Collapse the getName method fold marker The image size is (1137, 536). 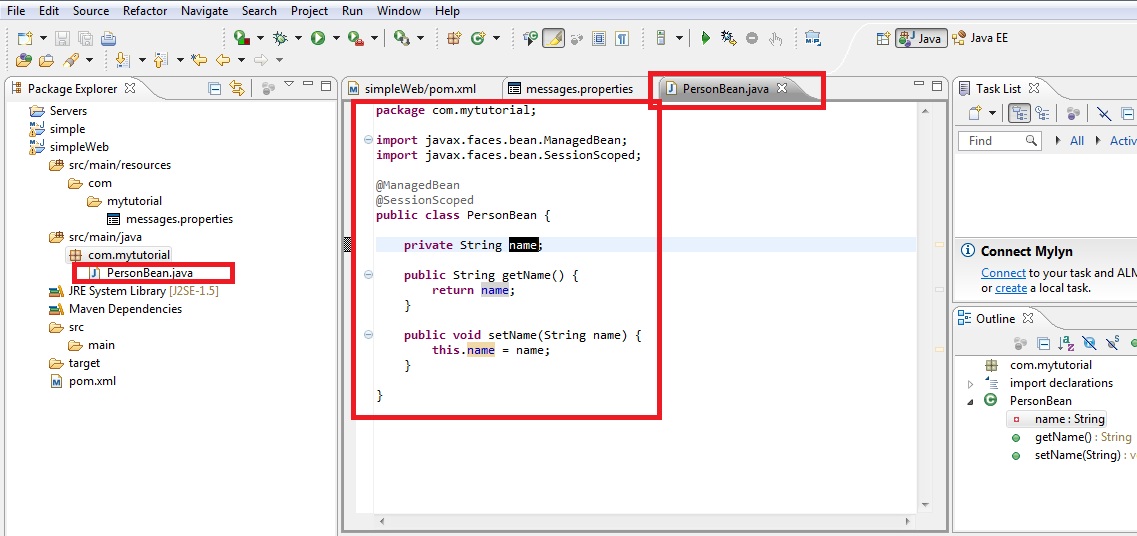(x=368, y=275)
